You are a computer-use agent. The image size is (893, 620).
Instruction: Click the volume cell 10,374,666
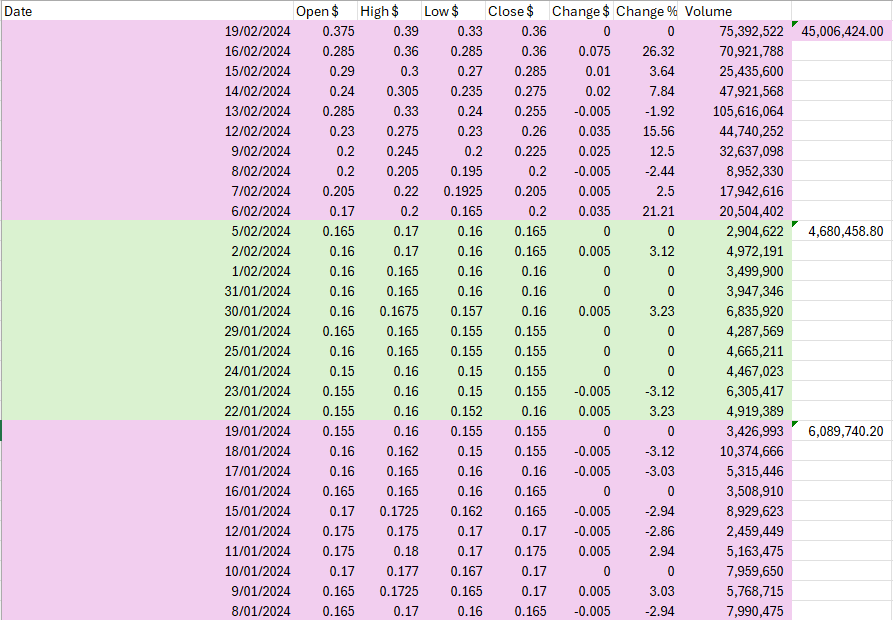click(739, 451)
